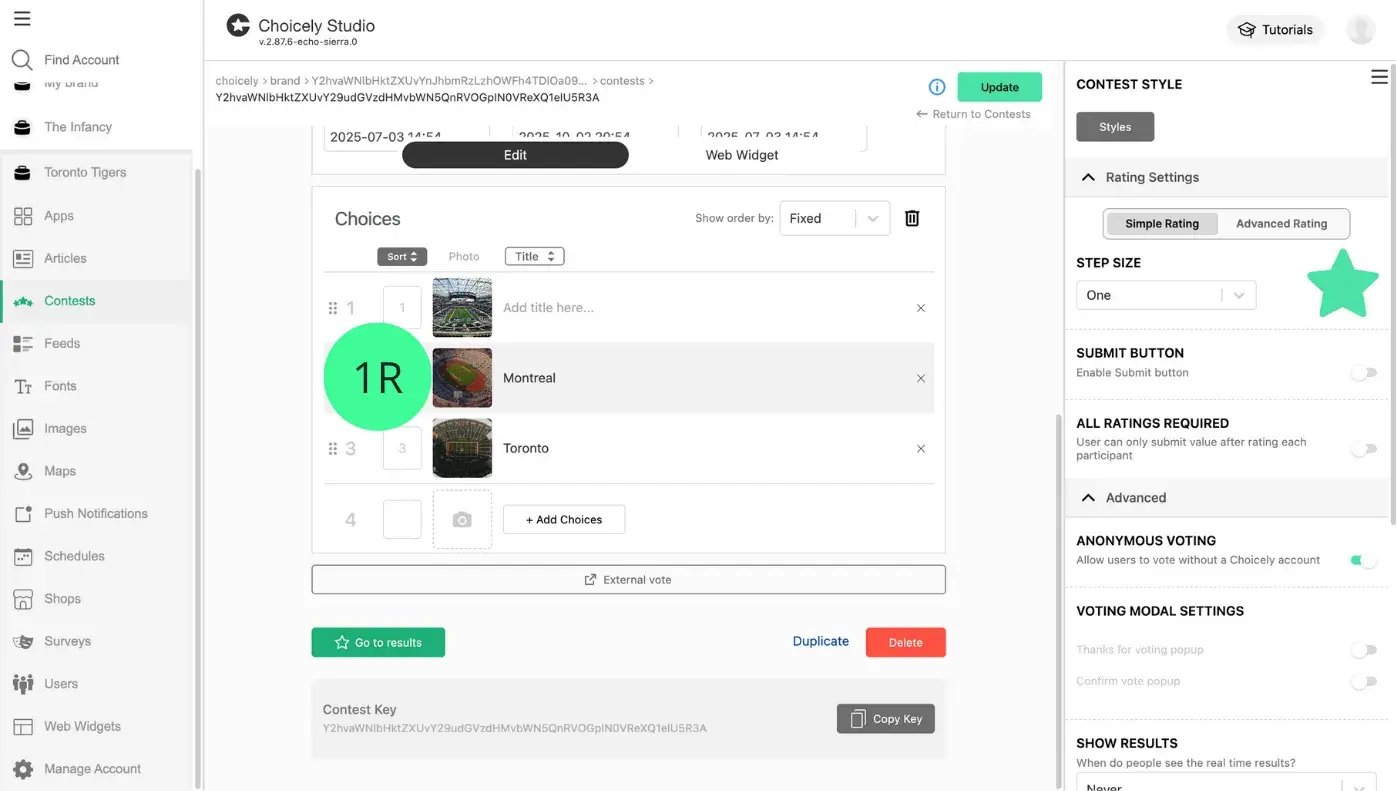Click the red Delete button
Viewport: 1397px width, 791px height.
click(x=905, y=643)
